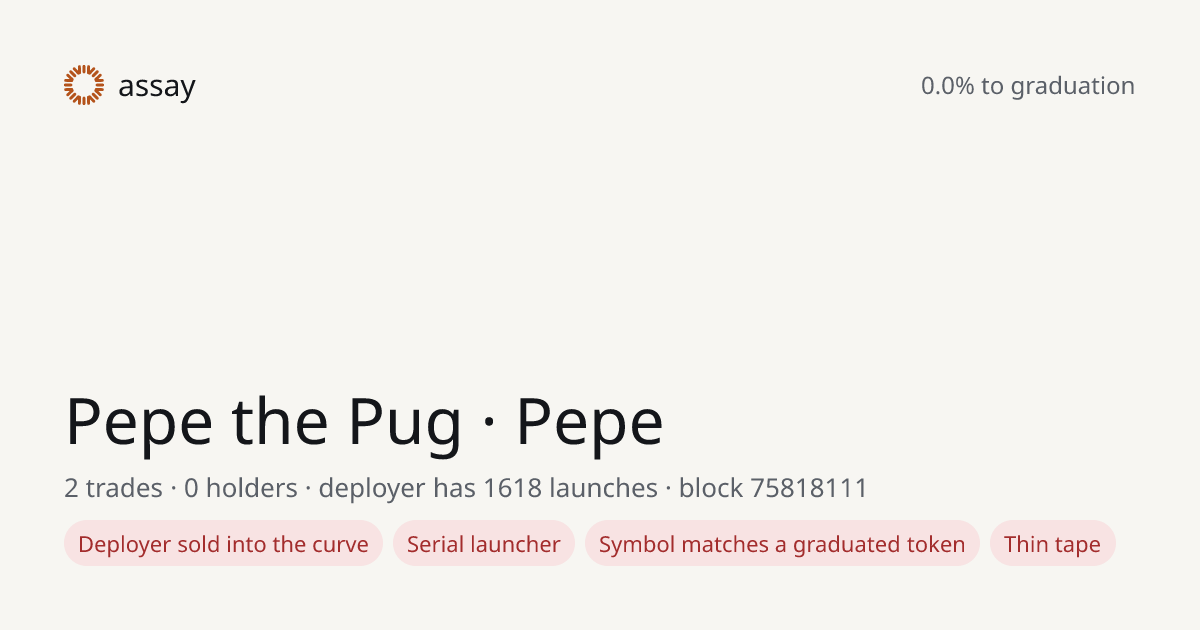Screen dimensions: 1200x630
Task: Select the 2 trades stat
Action: 113,488
